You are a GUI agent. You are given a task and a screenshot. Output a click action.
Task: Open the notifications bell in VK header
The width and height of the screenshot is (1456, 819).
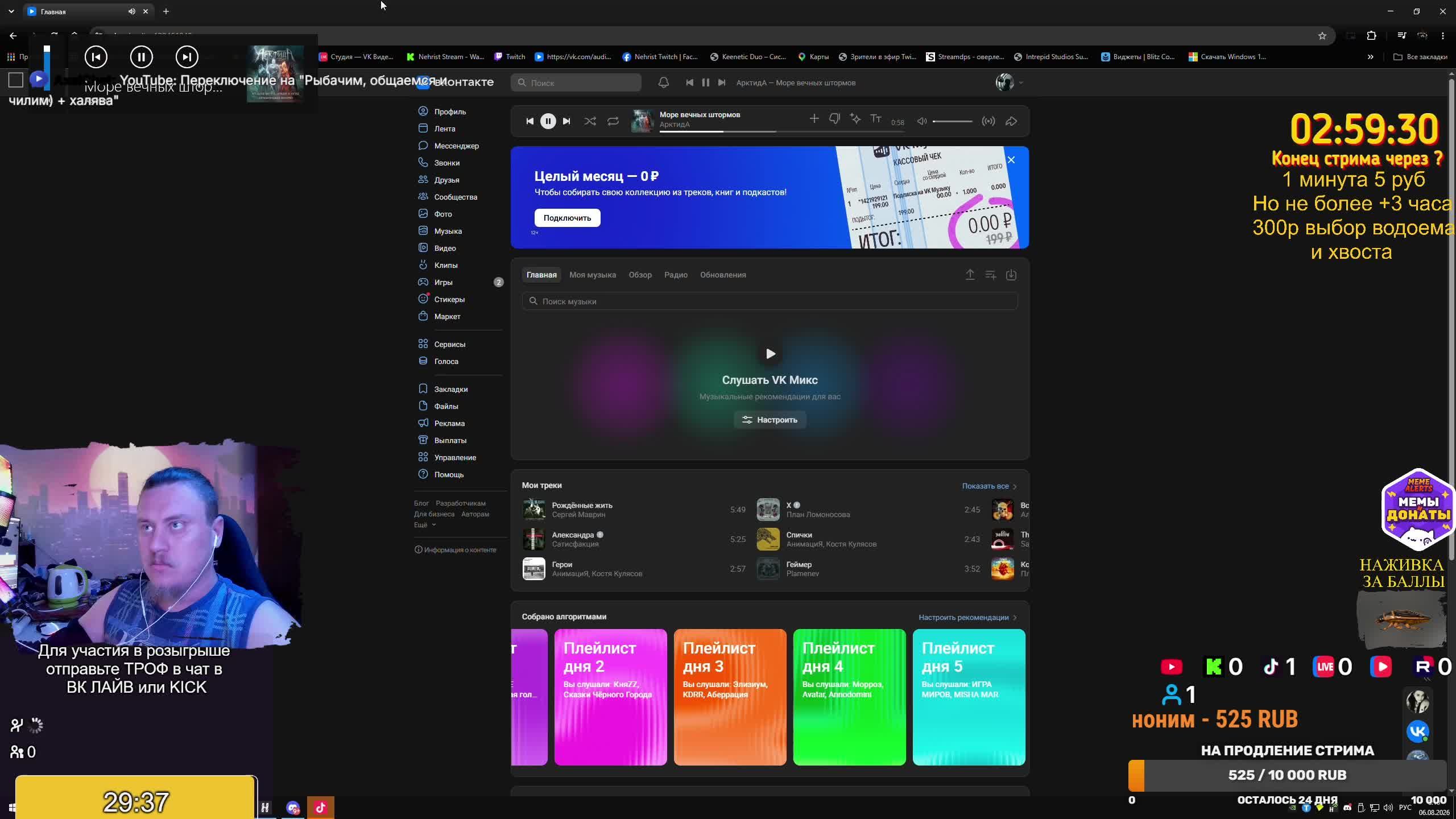pos(663,82)
